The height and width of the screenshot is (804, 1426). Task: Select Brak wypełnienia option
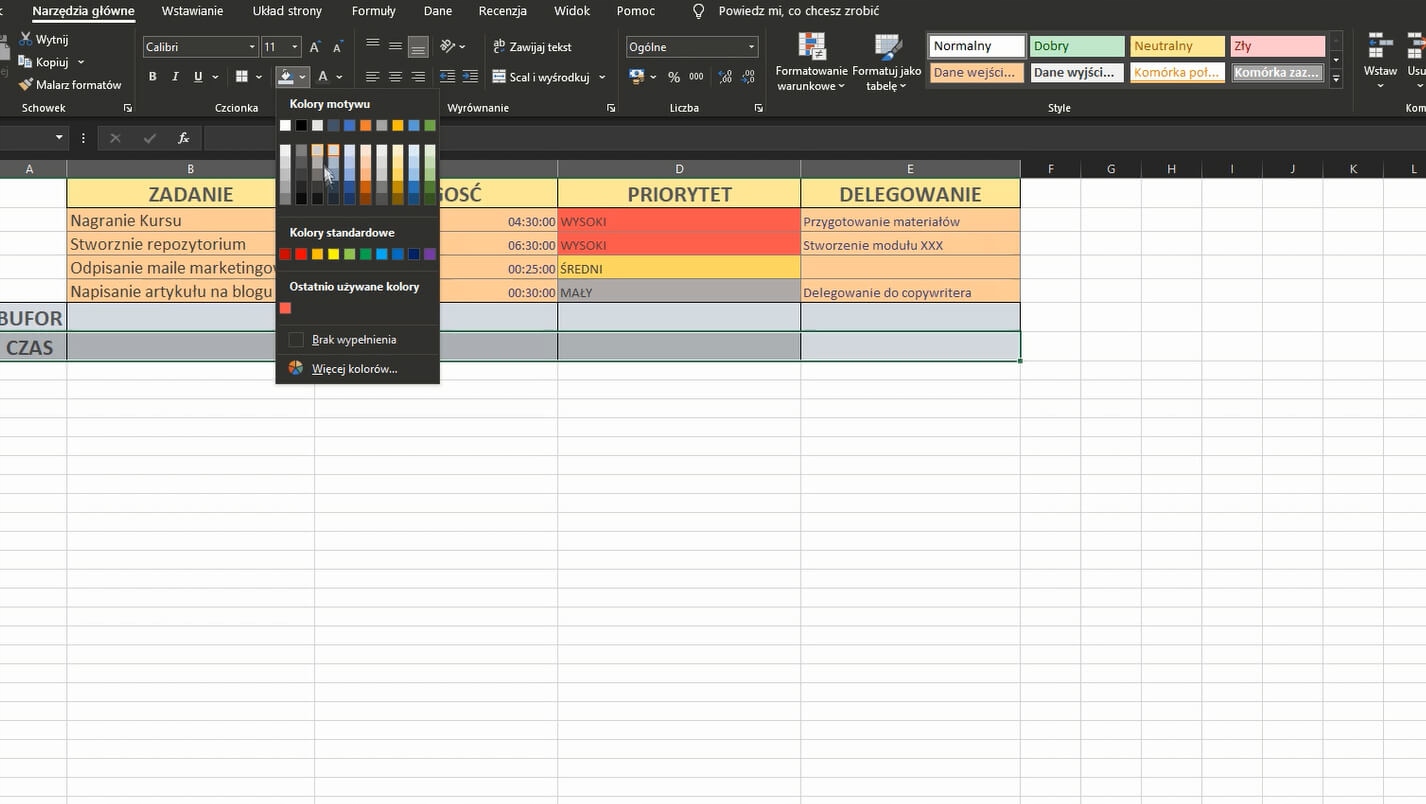pos(353,340)
